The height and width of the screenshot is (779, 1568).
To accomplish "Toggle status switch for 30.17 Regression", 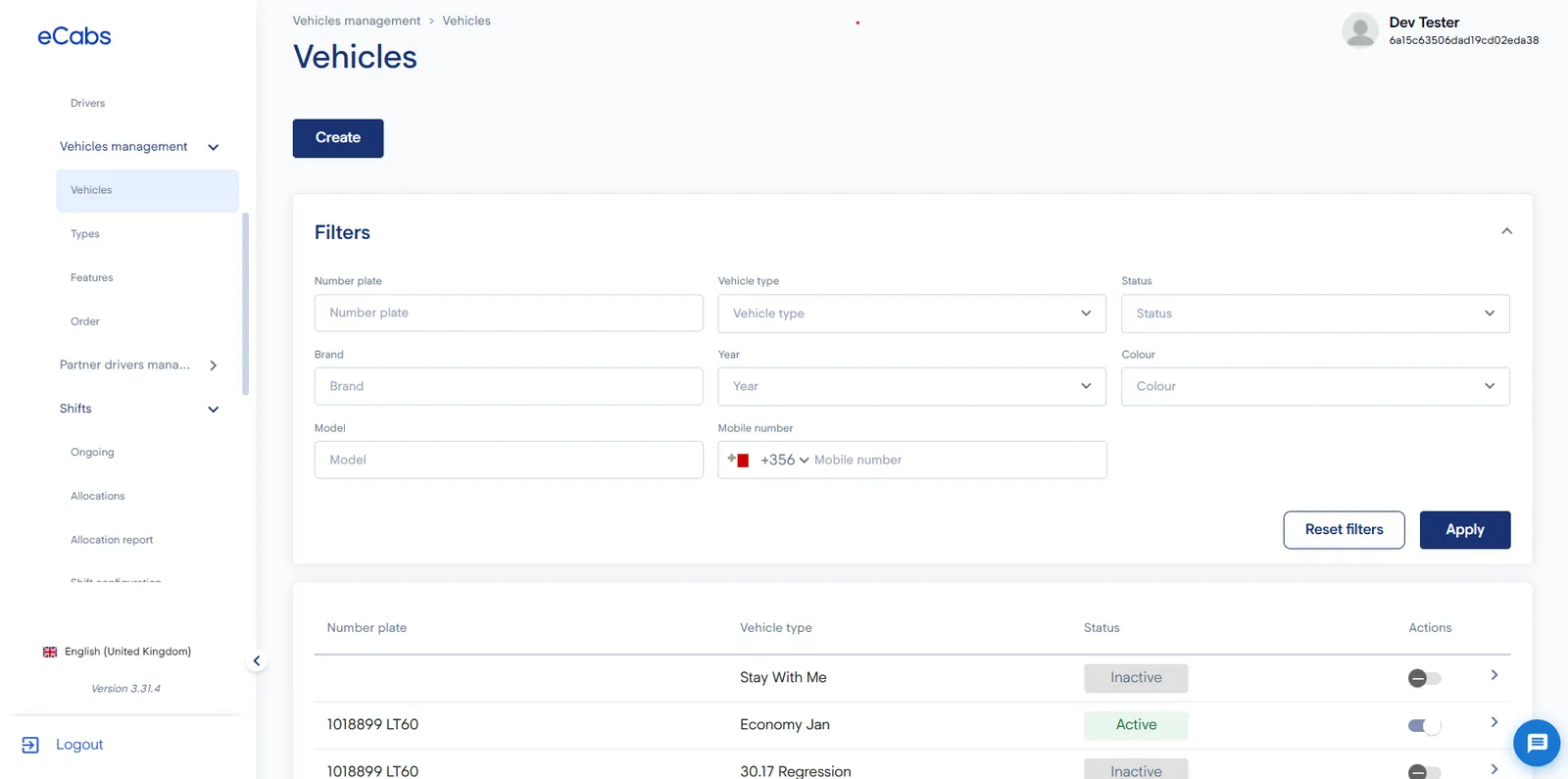I will [x=1425, y=771].
